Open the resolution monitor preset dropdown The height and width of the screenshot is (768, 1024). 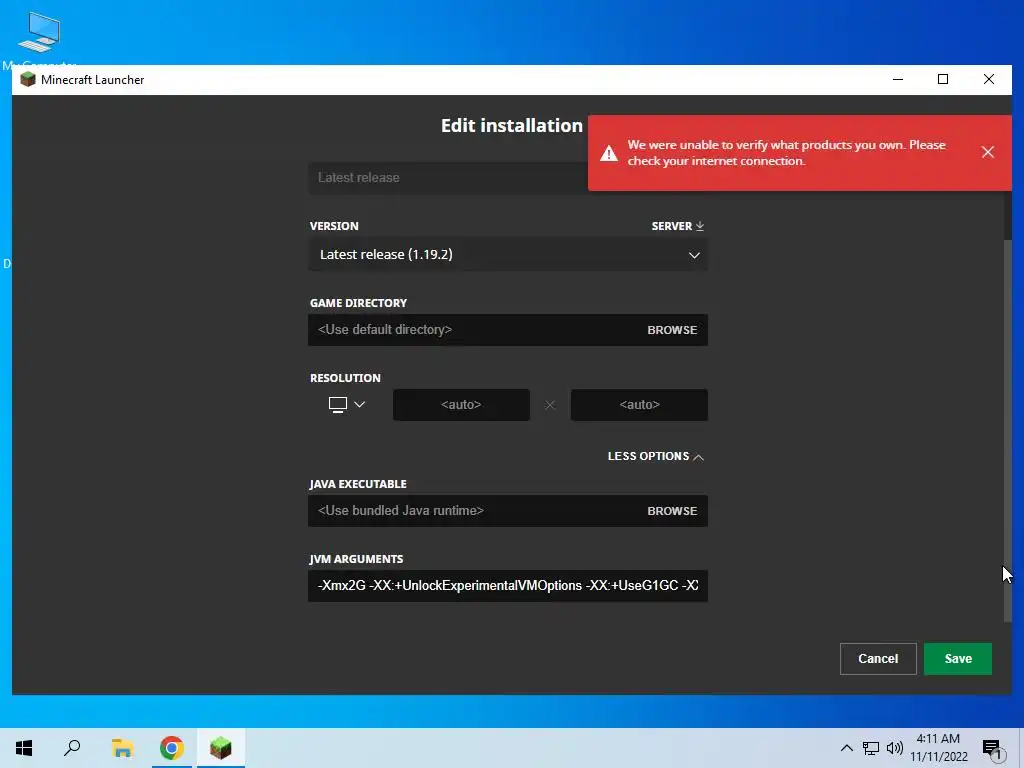(347, 404)
